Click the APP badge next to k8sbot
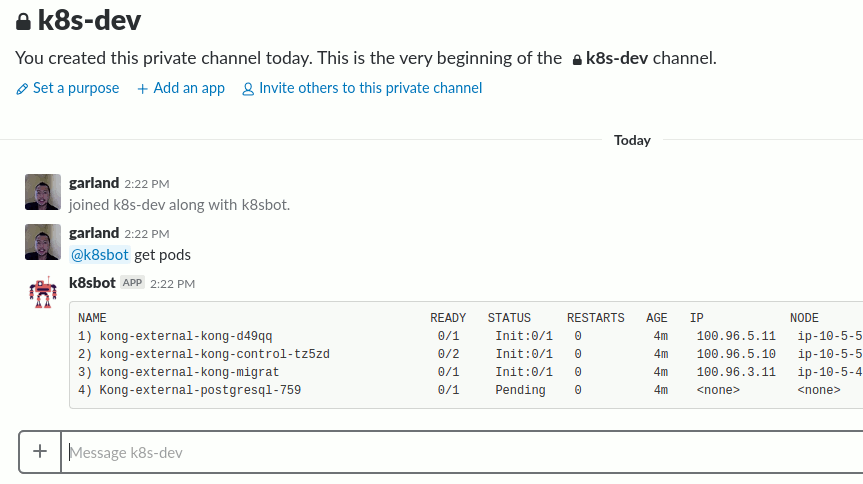Image resolution: width=863 pixels, height=484 pixels. tap(132, 282)
